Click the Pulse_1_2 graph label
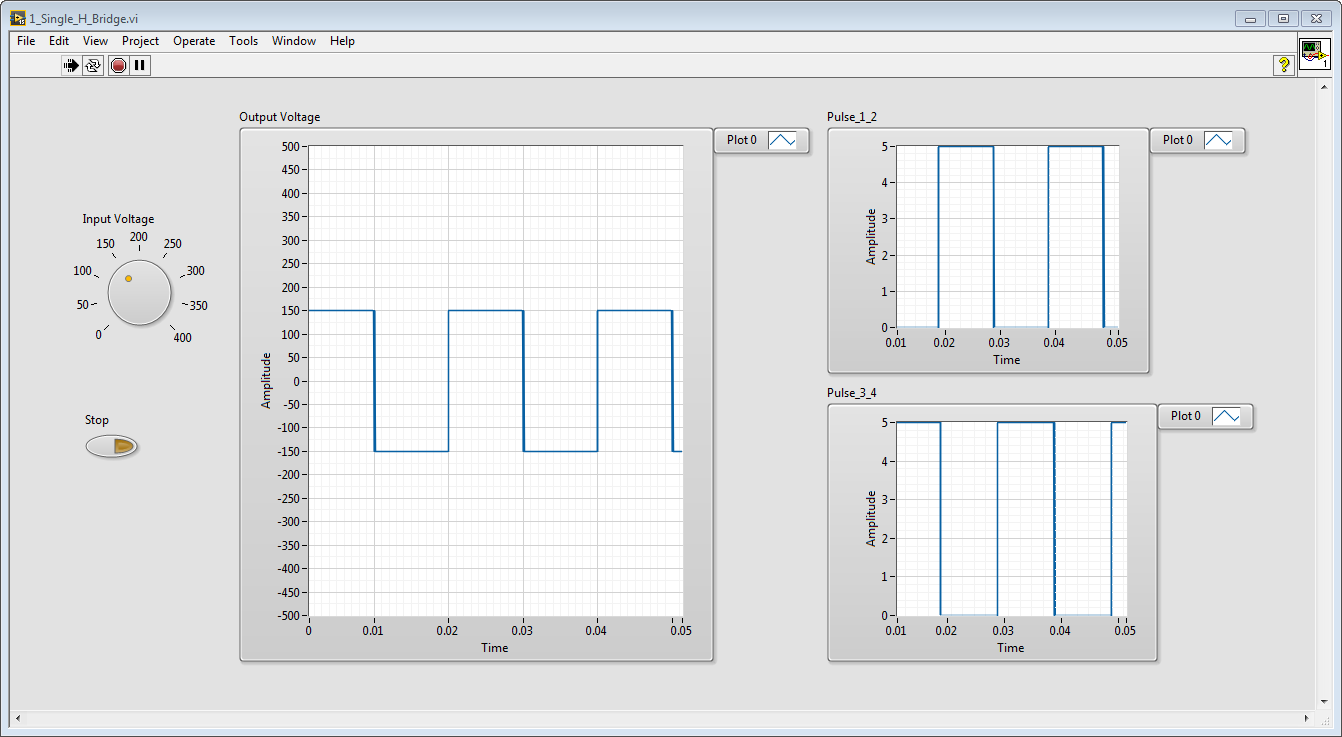 (852, 117)
